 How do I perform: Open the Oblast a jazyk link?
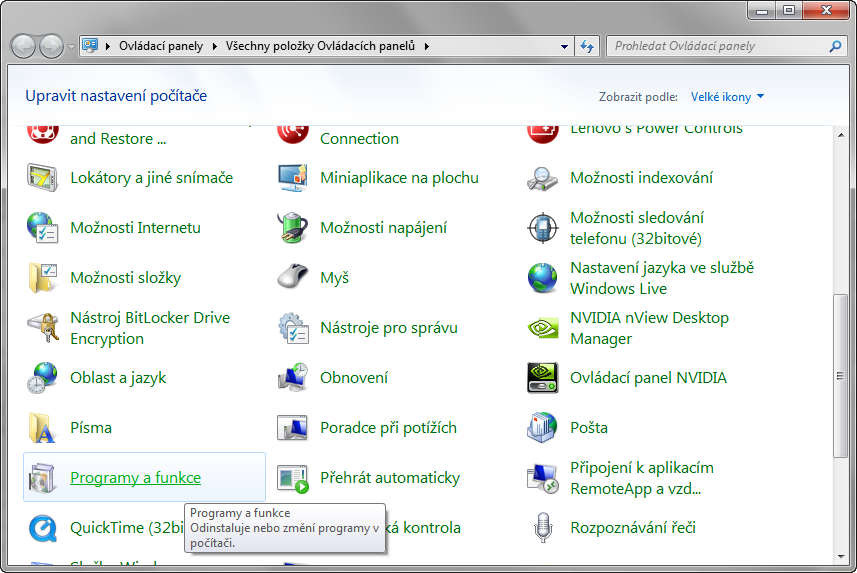pyautogui.click(x=118, y=378)
